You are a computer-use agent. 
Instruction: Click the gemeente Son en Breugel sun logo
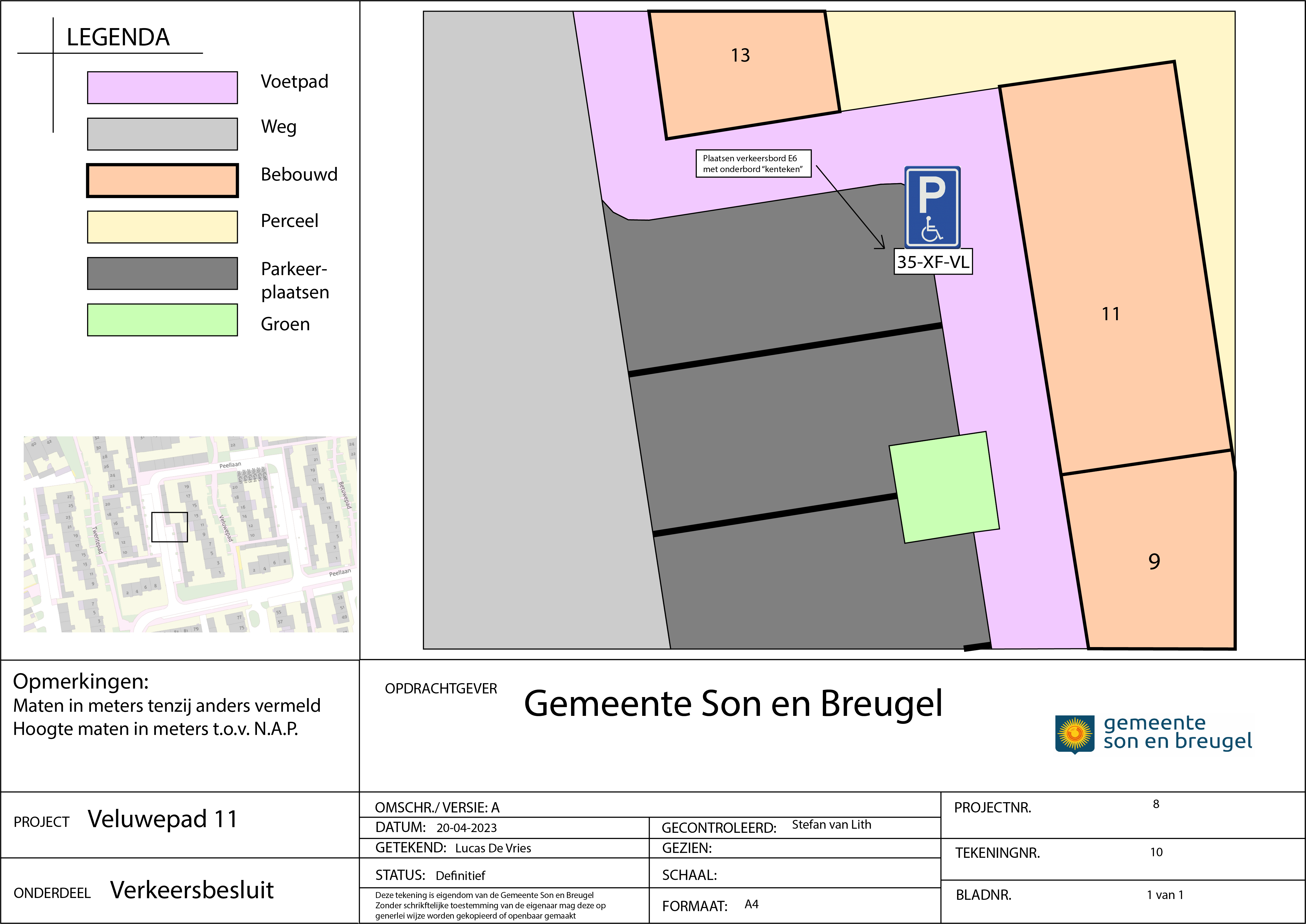point(1074,734)
